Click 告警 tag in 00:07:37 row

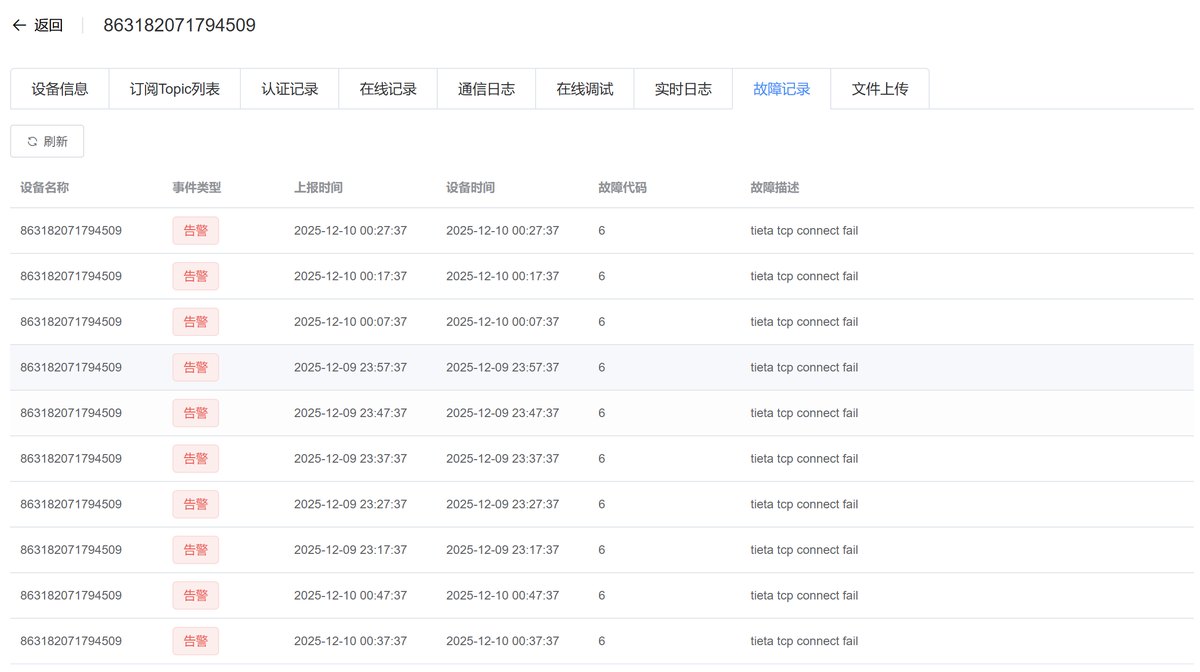195,322
